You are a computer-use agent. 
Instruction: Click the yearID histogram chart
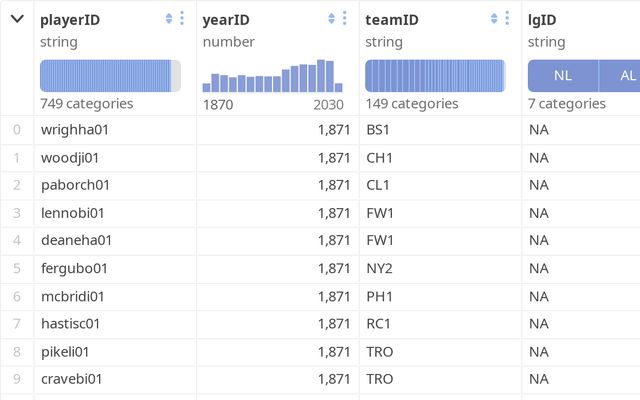click(x=273, y=76)
